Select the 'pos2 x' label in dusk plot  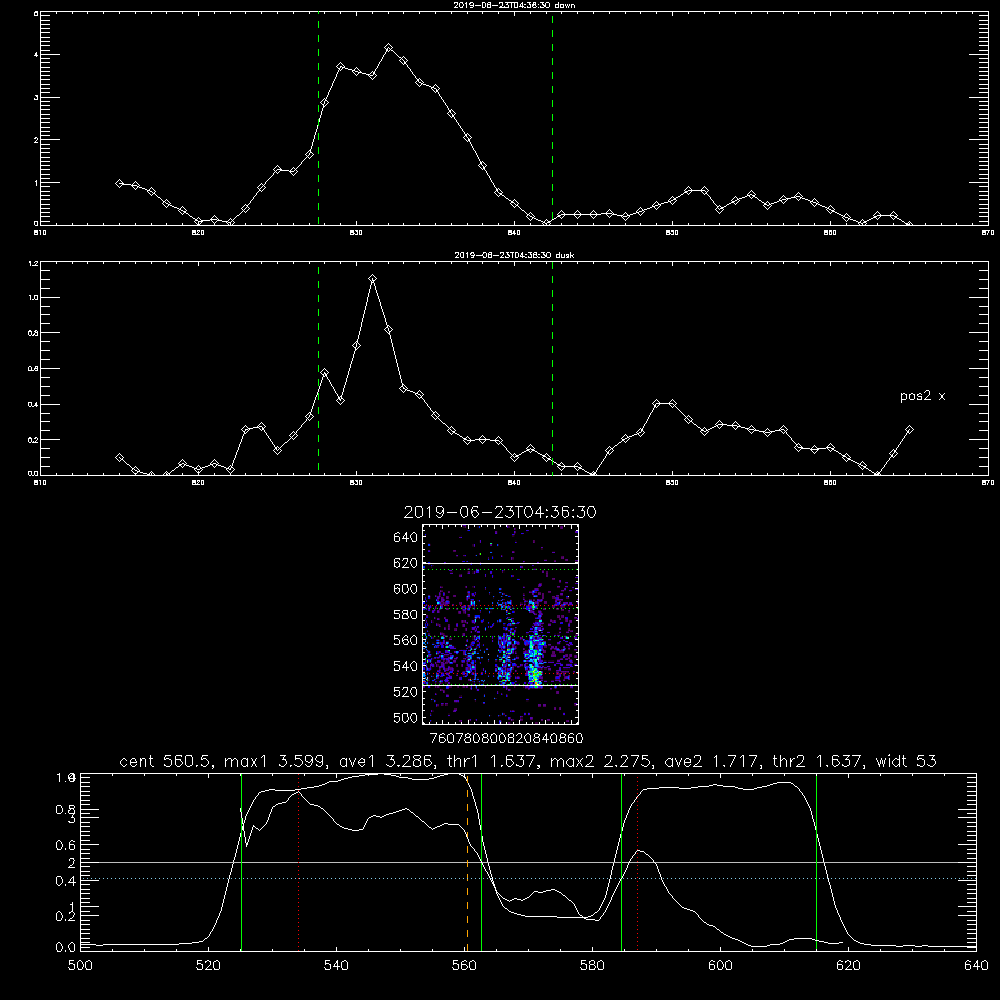coord(922,396)
